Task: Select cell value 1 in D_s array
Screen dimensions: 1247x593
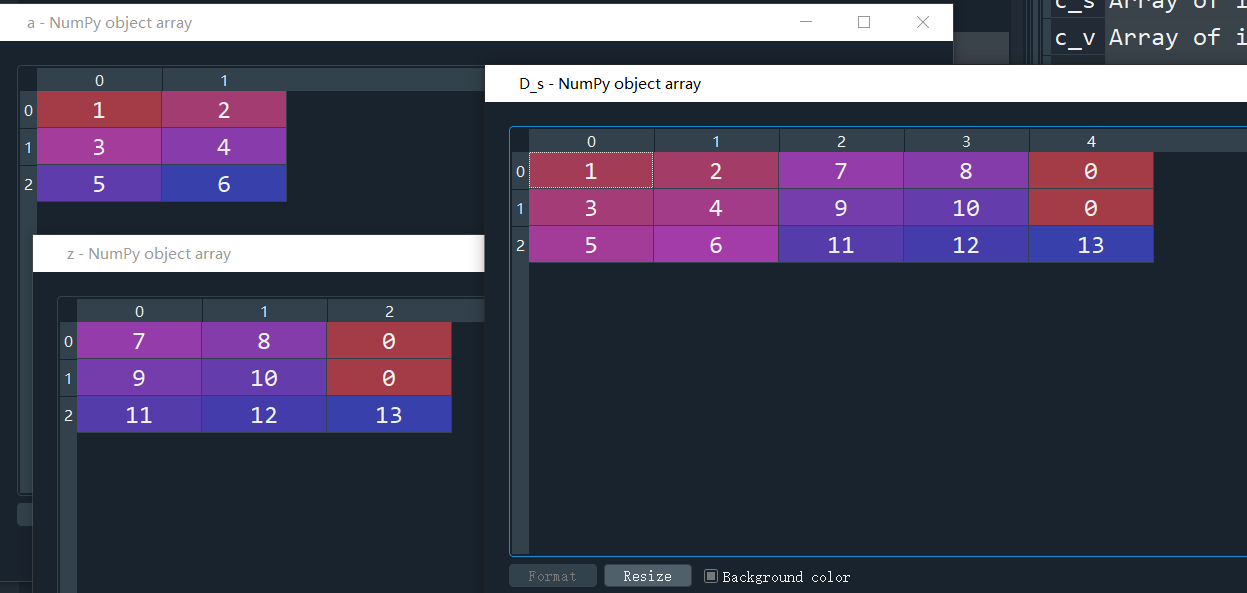Action: click(x=591, y=171)
